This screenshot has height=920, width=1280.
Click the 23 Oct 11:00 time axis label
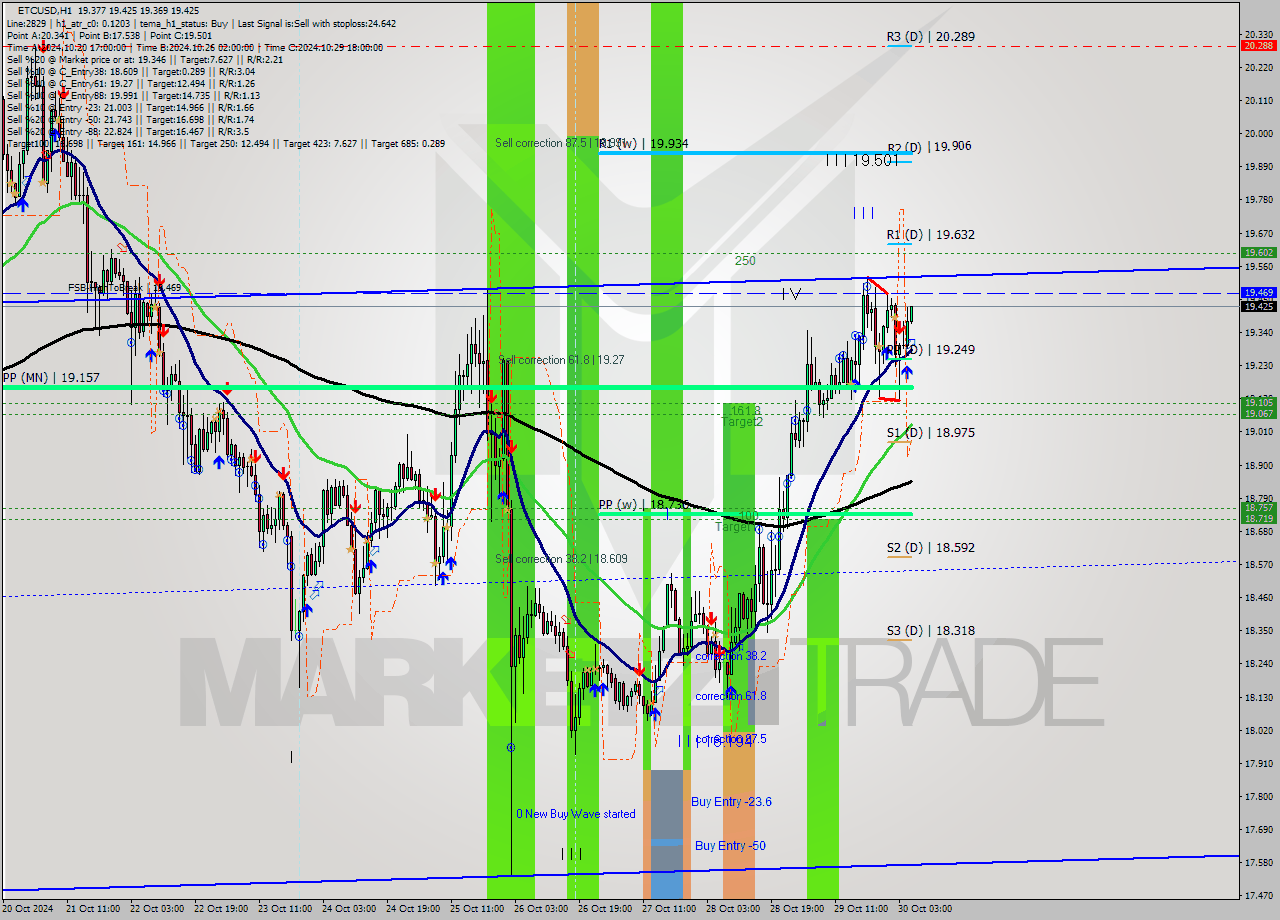tap(284, 909)
